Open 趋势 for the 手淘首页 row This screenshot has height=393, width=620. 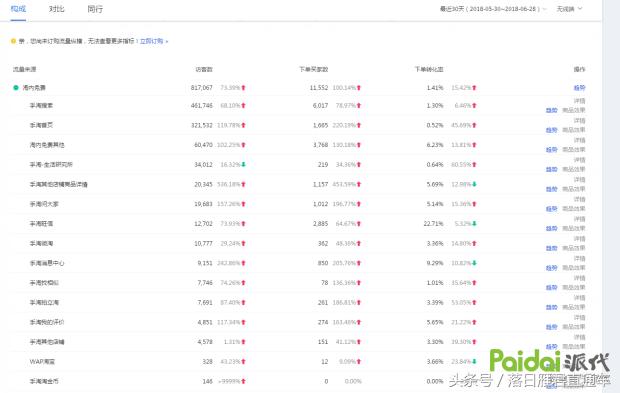tap(552, 130)
